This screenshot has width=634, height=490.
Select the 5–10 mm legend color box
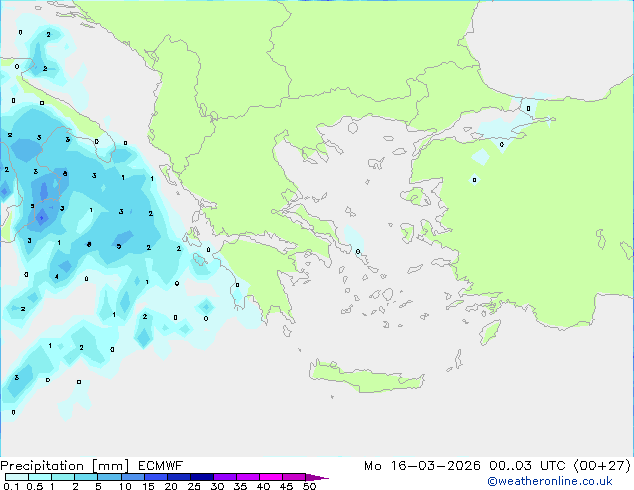(109, 477)
